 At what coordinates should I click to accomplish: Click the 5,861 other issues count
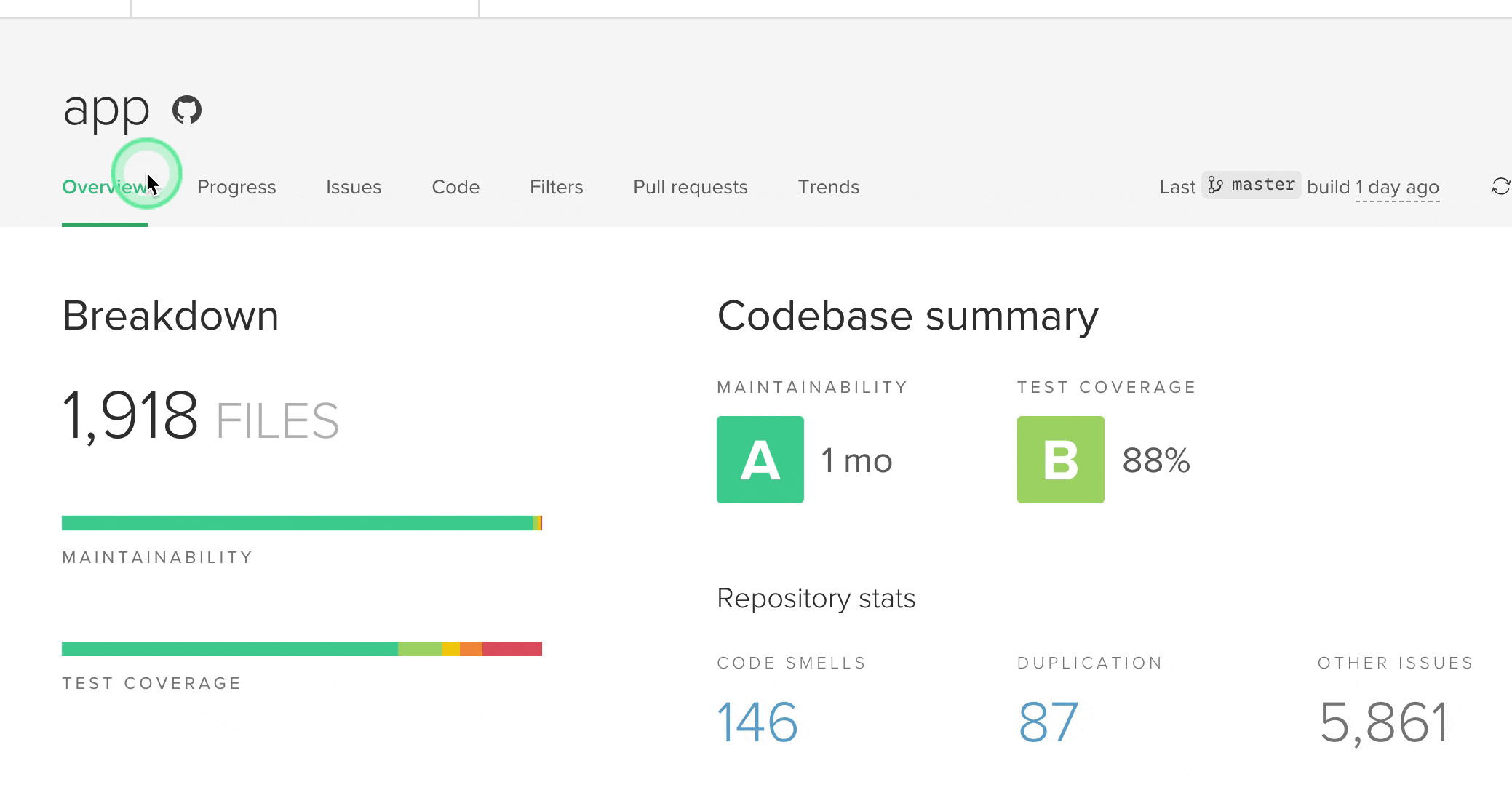(1383, 722)
